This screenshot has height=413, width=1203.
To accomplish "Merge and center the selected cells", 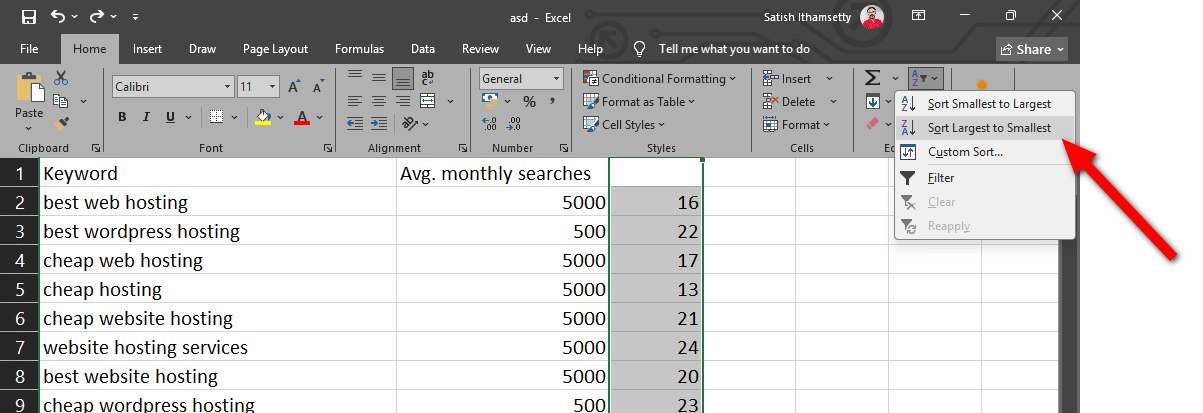I will 428,101.
